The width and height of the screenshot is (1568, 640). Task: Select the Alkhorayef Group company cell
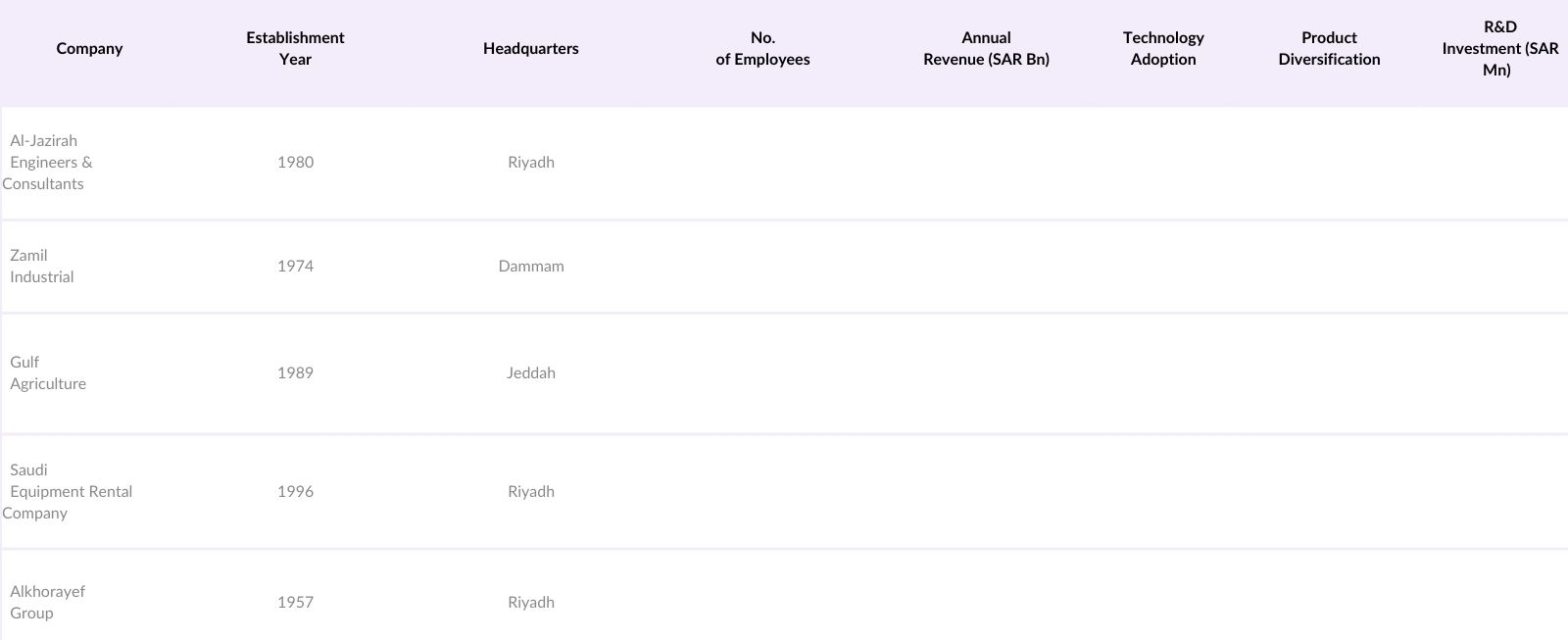[x=47, y=603]
